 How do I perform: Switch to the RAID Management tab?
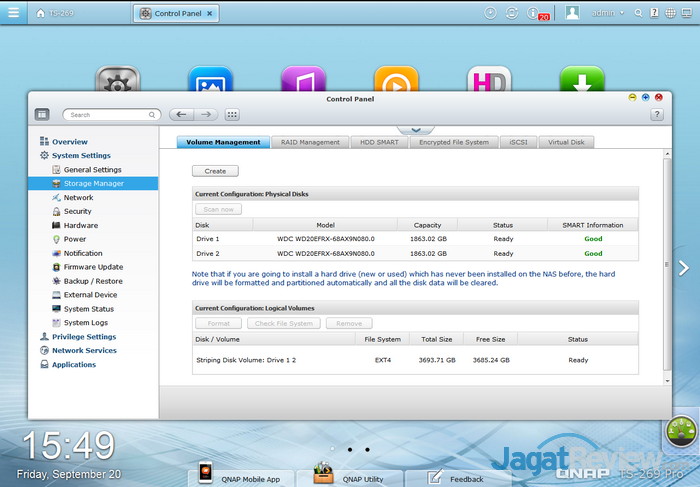310,142
